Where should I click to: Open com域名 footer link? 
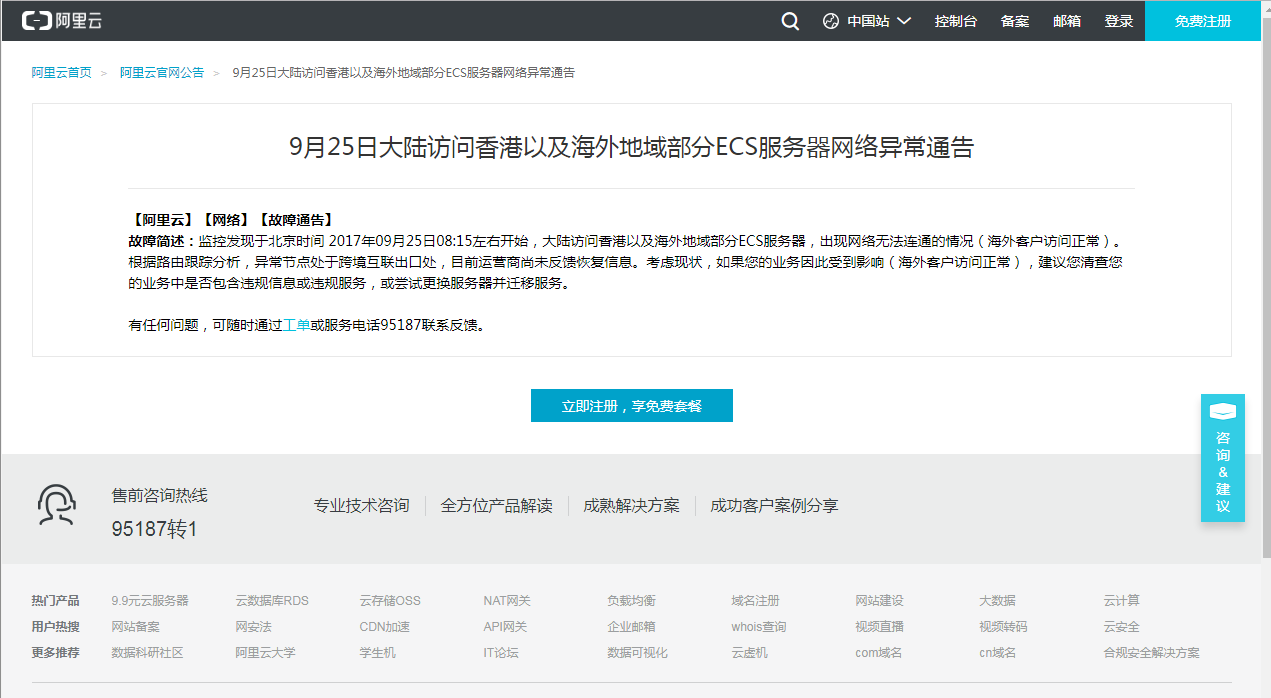[878, 653]
